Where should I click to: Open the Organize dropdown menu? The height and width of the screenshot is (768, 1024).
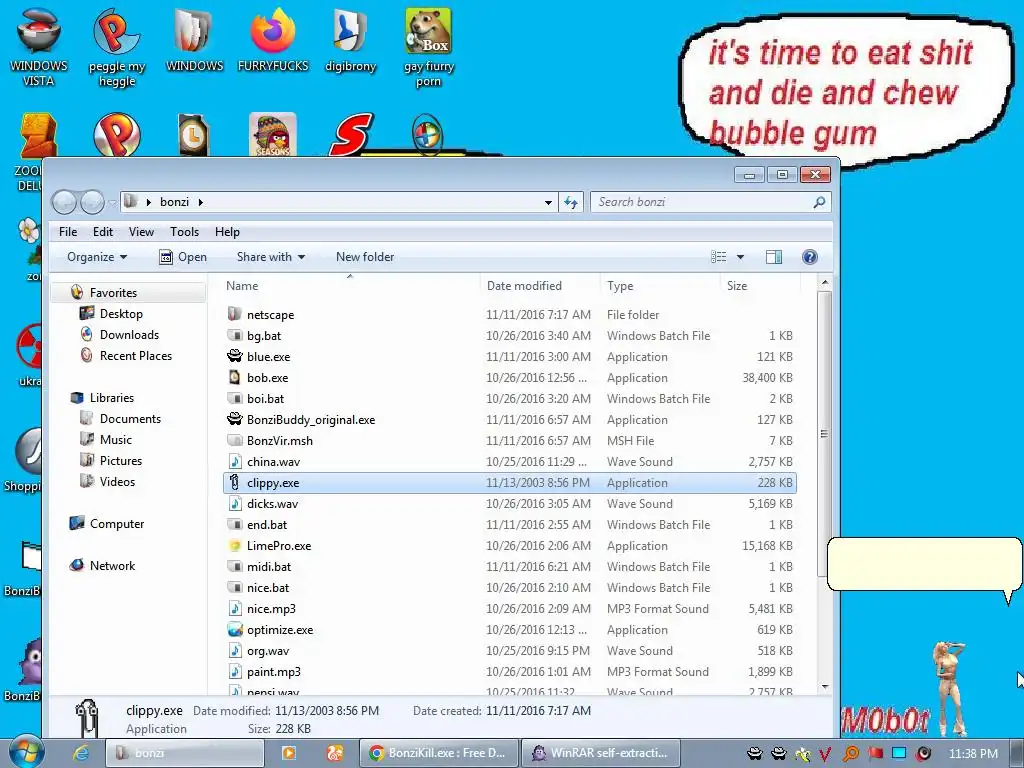click(97, 257)
